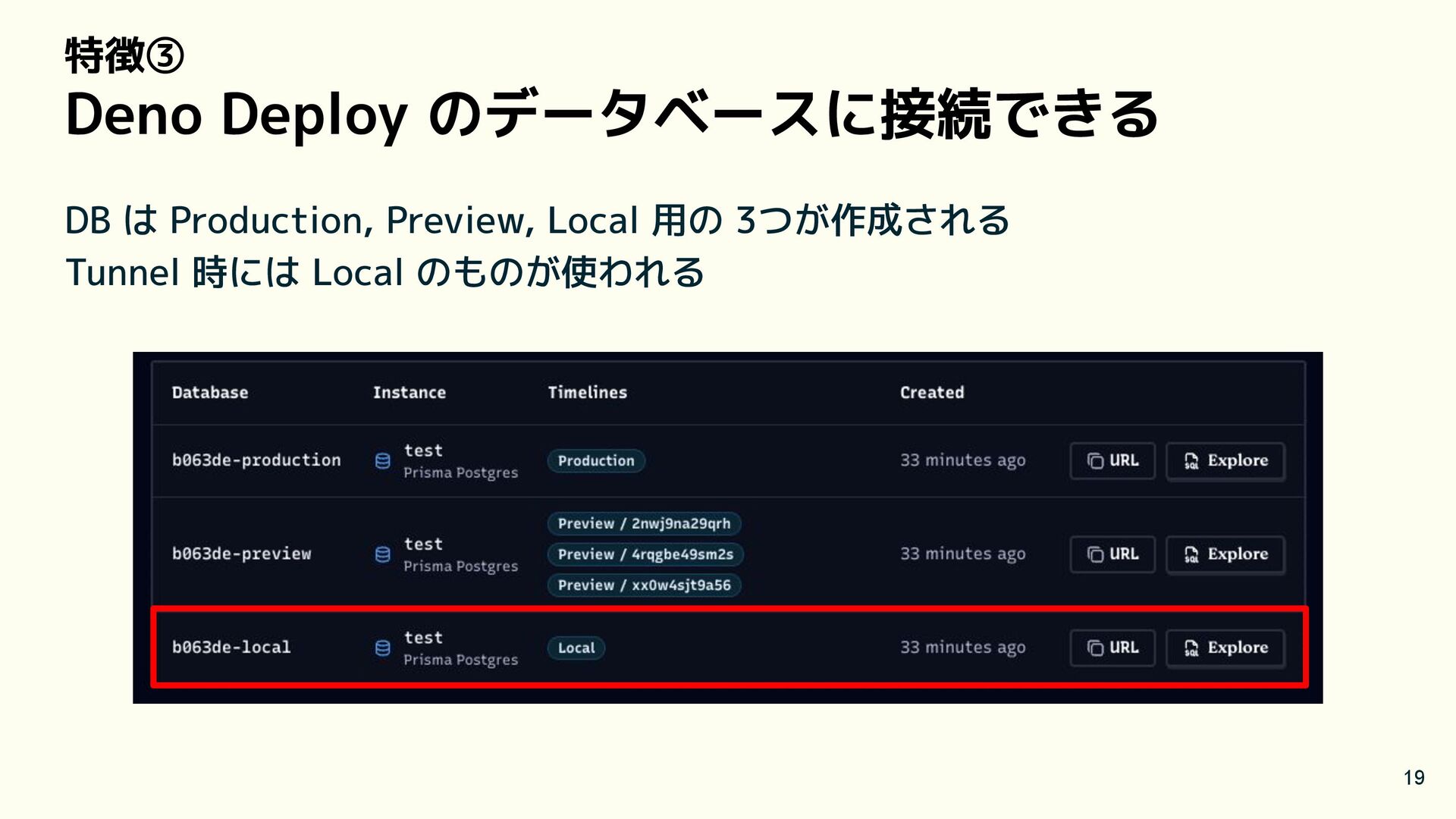Image resolution: width=1456 pixels, height=819 pixels.
Task: Click SQL icon on production Explore button
Action: click(1191, 461)
